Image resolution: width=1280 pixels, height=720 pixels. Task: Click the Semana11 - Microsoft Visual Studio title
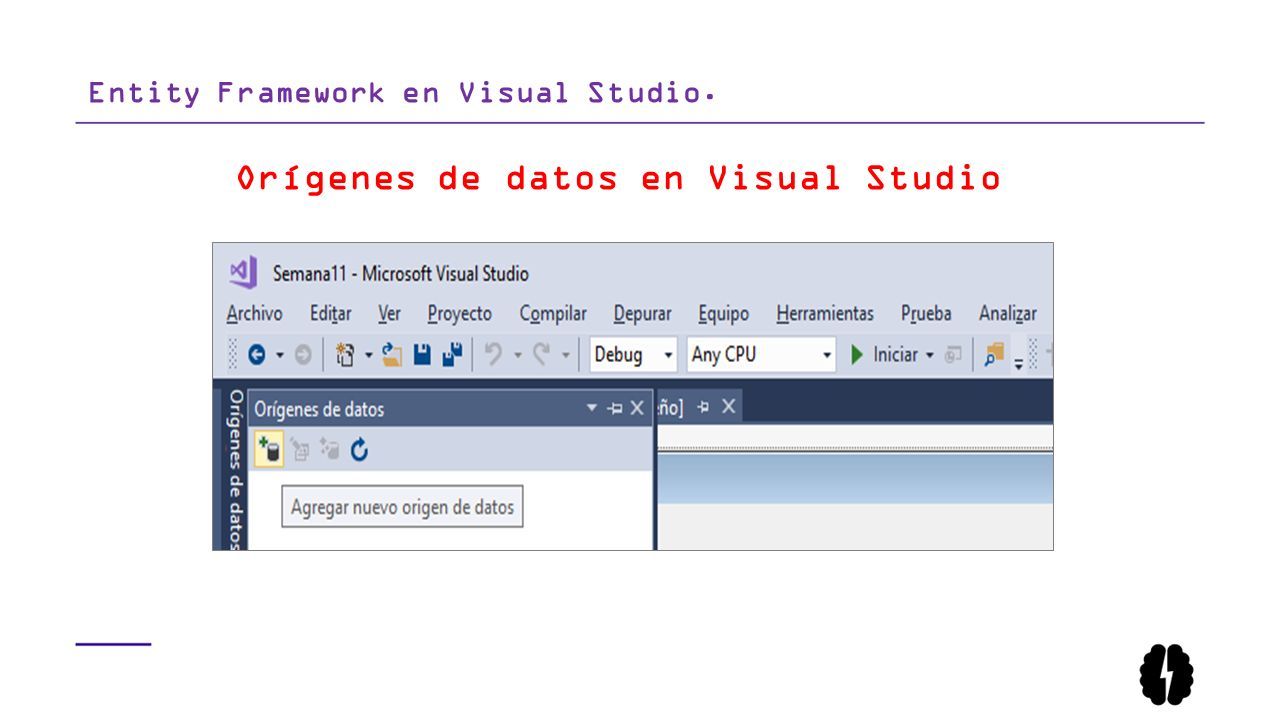[401, 273]
